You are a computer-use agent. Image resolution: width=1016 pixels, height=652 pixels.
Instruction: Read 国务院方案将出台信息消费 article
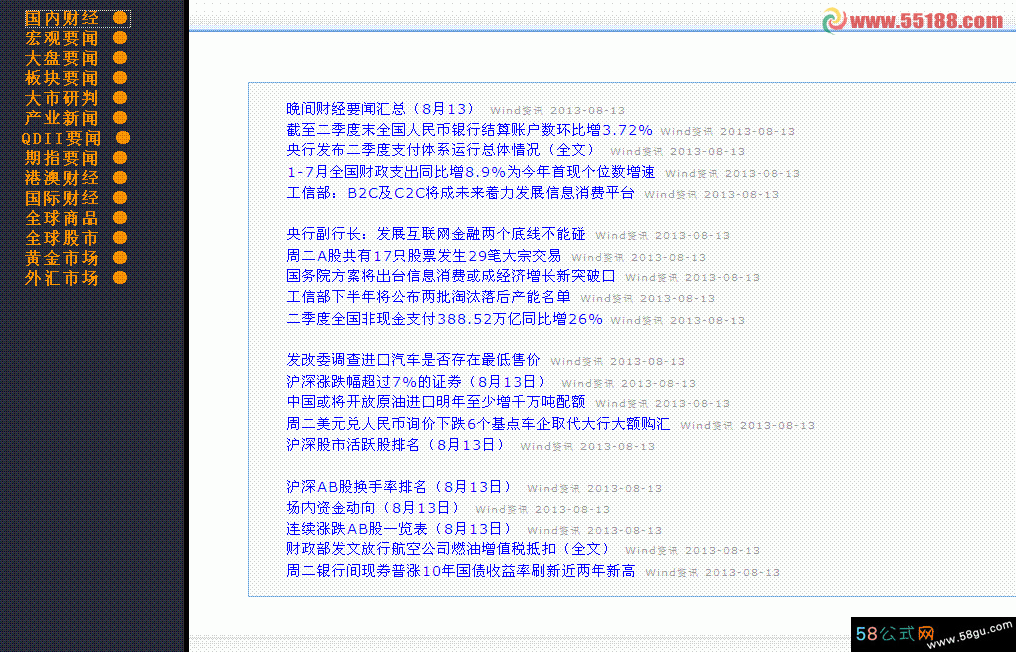point(450,276)
